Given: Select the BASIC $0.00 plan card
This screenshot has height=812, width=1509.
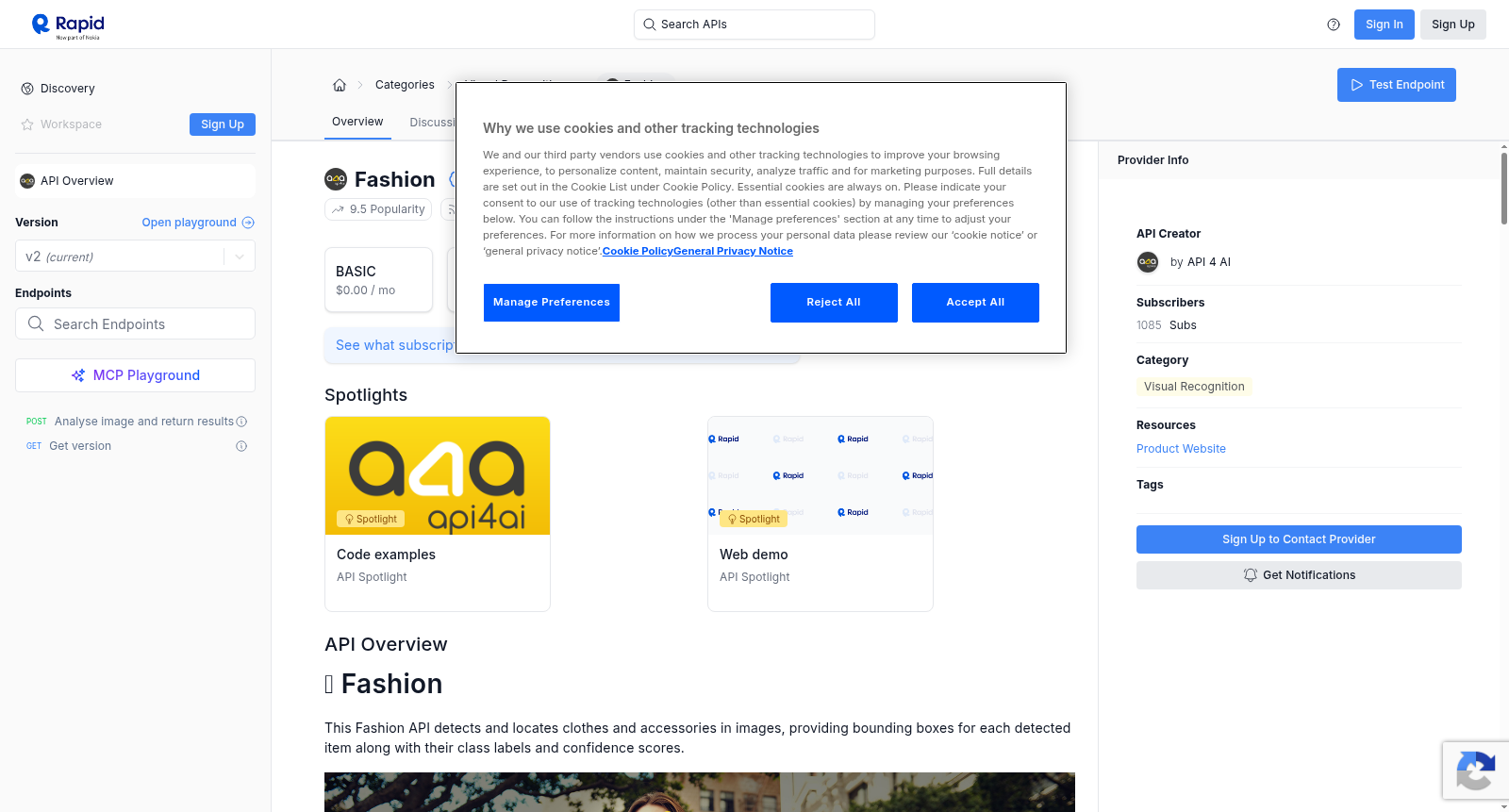Looking at the screenshot, I should [x=378, y=280].
